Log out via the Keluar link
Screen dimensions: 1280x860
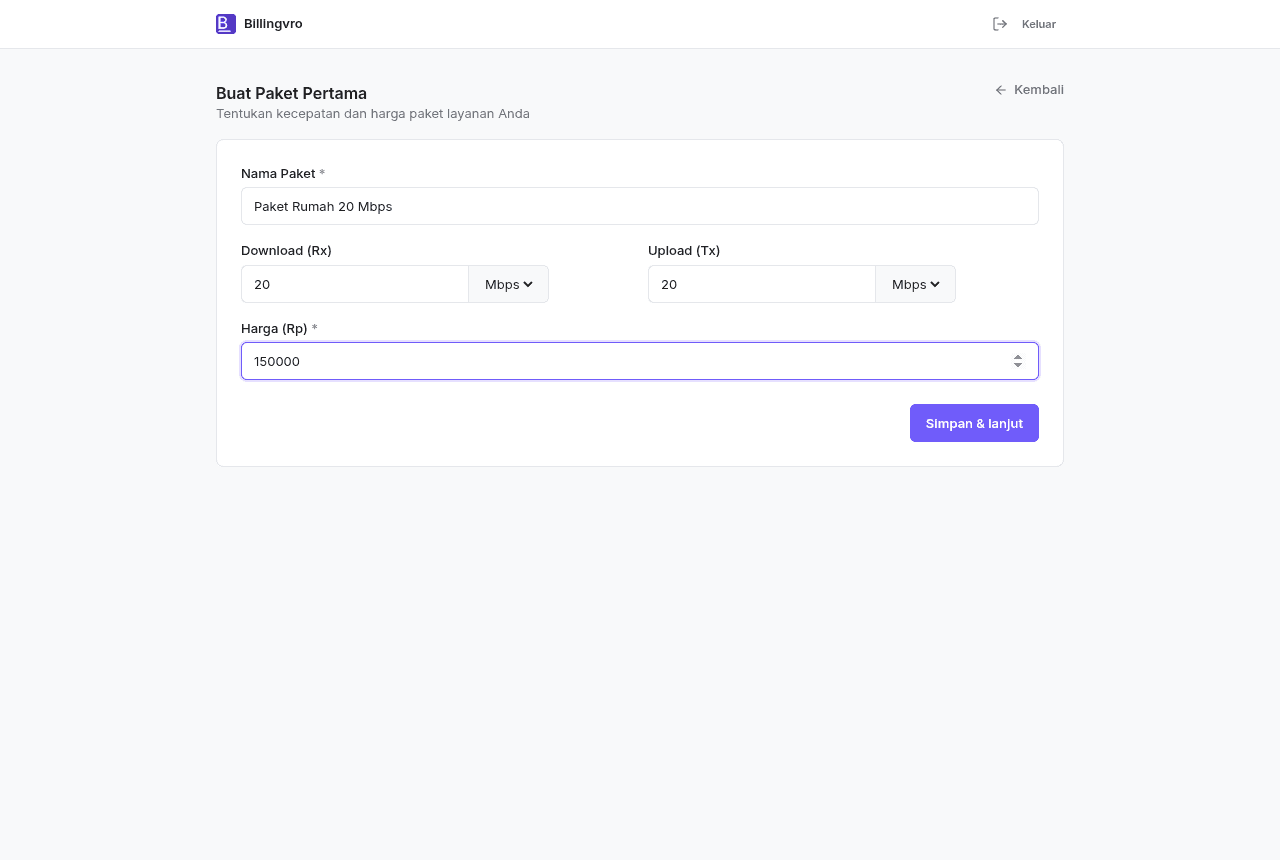(1024, 24)
